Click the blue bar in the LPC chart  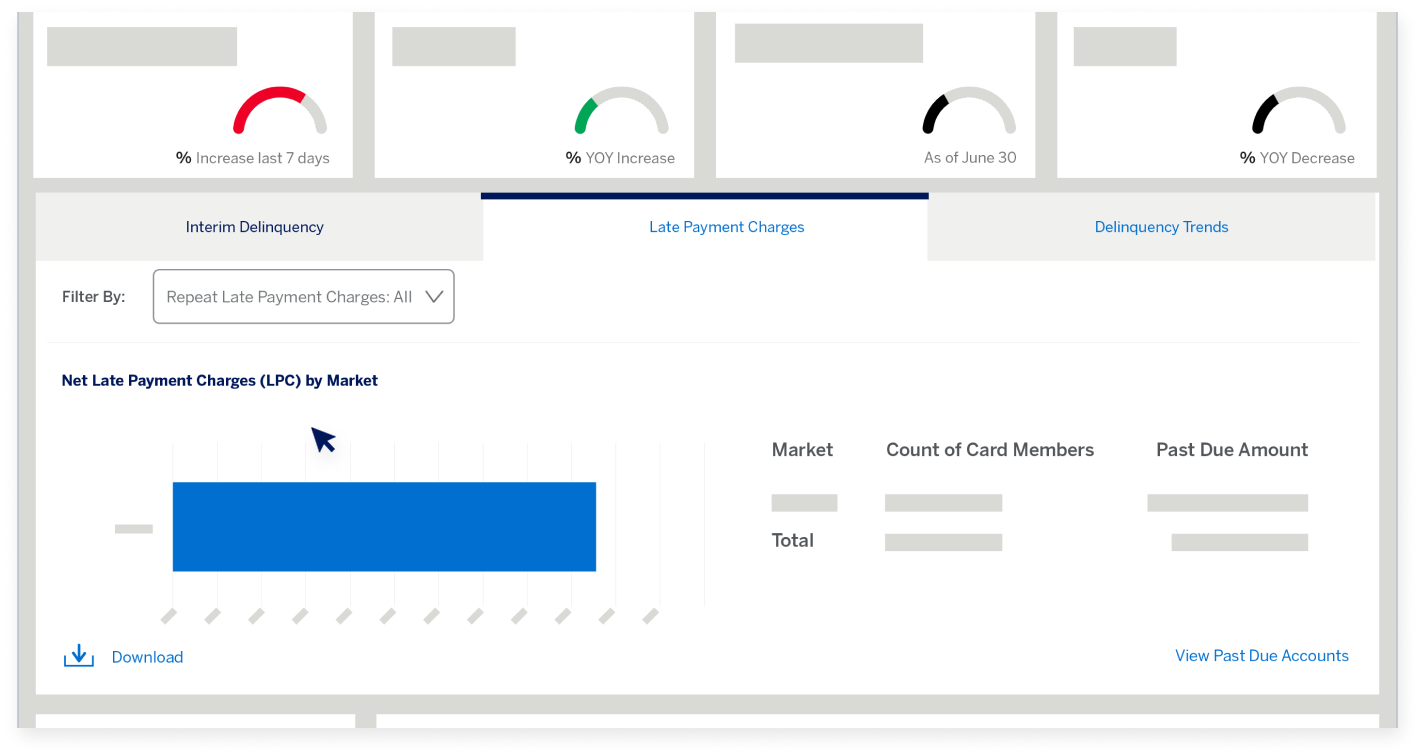click(x=384, y=527)
